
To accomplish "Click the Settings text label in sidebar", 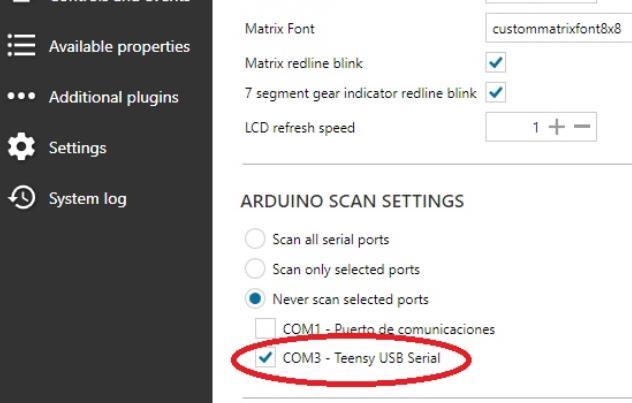I will 77,148.
